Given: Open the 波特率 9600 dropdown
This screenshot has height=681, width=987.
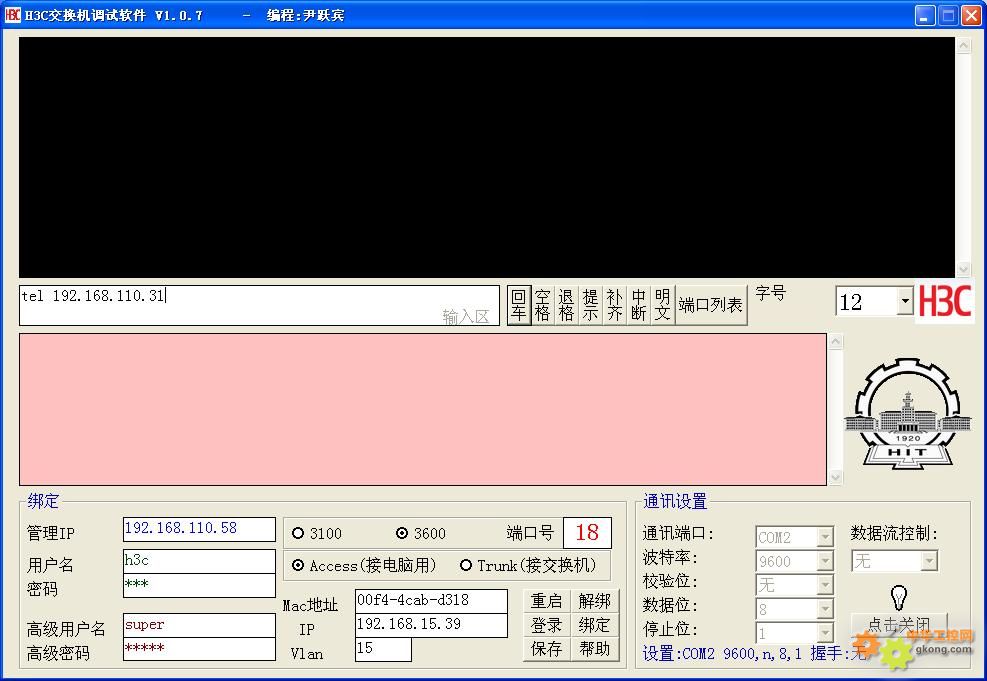Looking at the screenshot, I should point(825,561).
